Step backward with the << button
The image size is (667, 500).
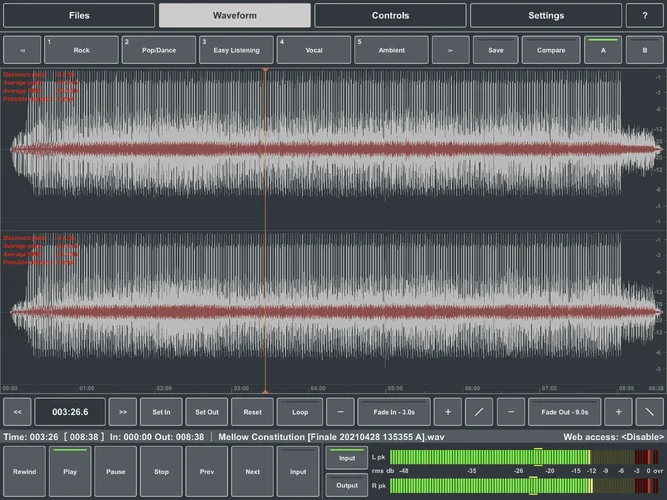17,411
